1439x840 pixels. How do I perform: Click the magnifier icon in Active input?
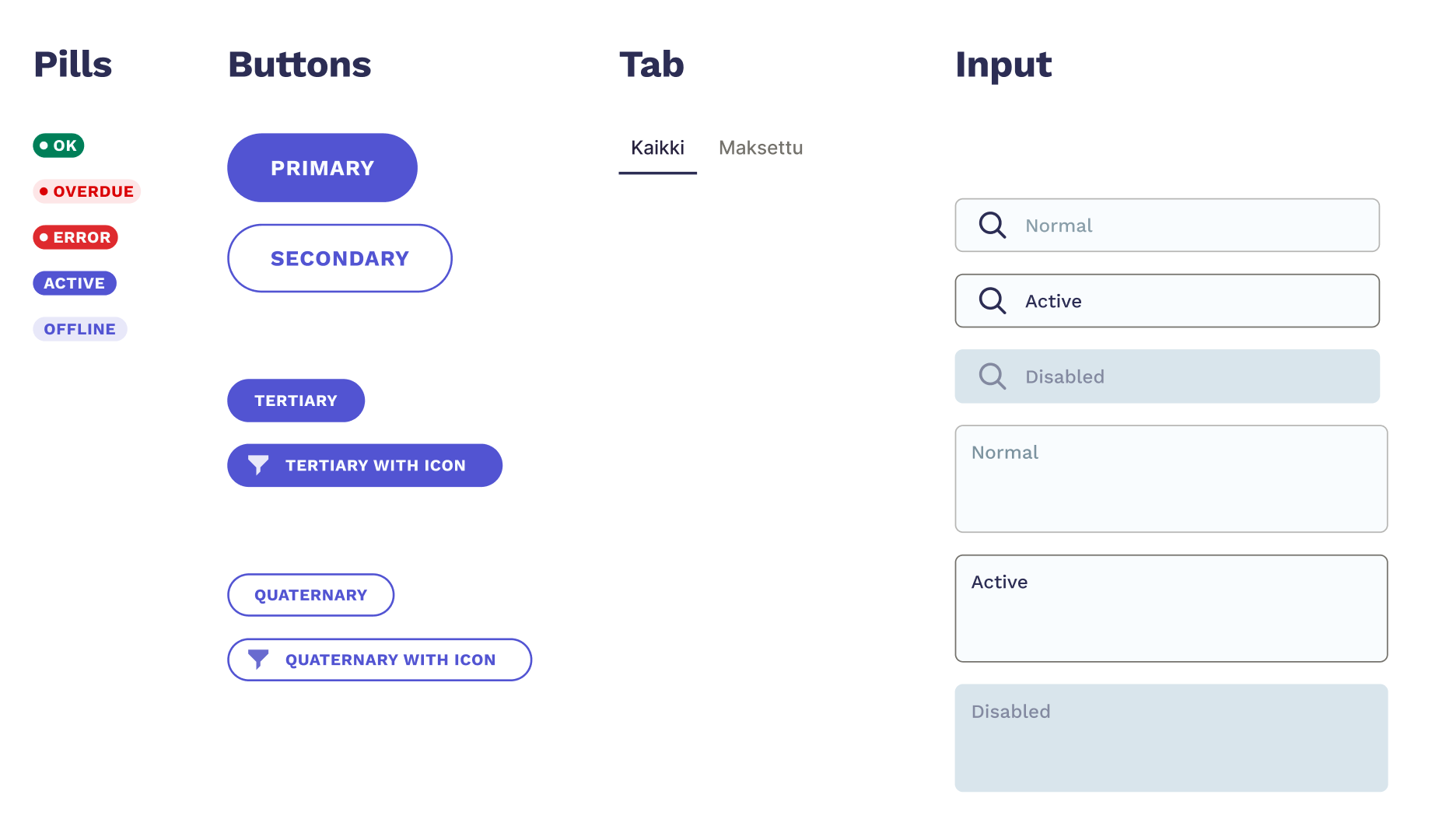click(992, 301)
